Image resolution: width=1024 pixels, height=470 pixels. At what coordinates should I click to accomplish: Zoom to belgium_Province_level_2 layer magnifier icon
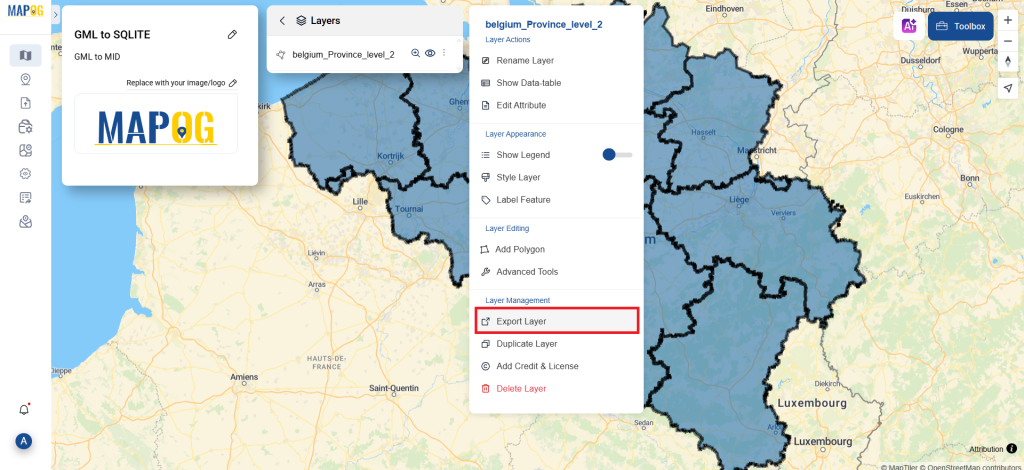point(415,54)
